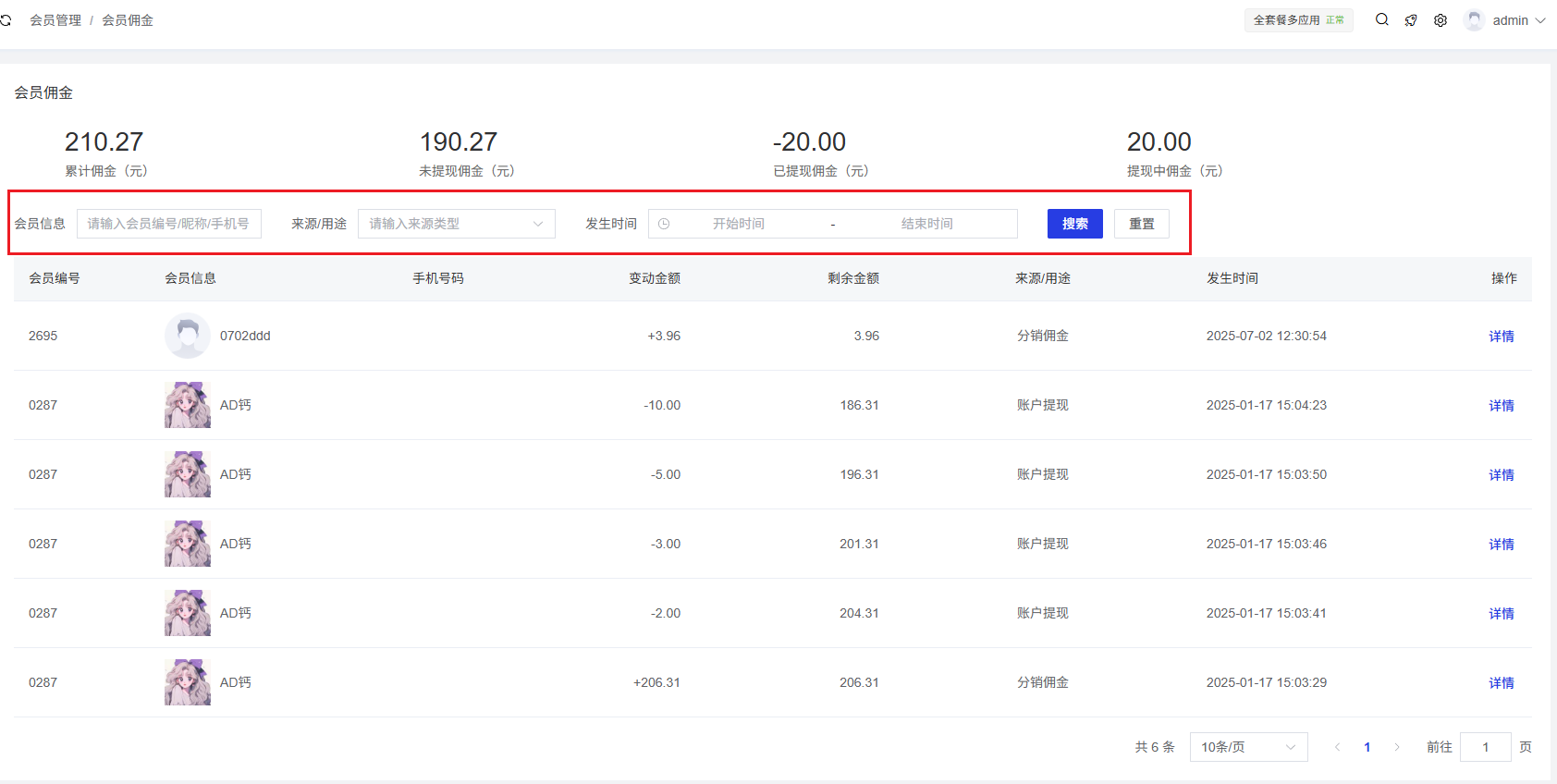This screenshot has height=784, width=1557.
Task: Click the rocket icon in top bar
Action: point(1411,20)
